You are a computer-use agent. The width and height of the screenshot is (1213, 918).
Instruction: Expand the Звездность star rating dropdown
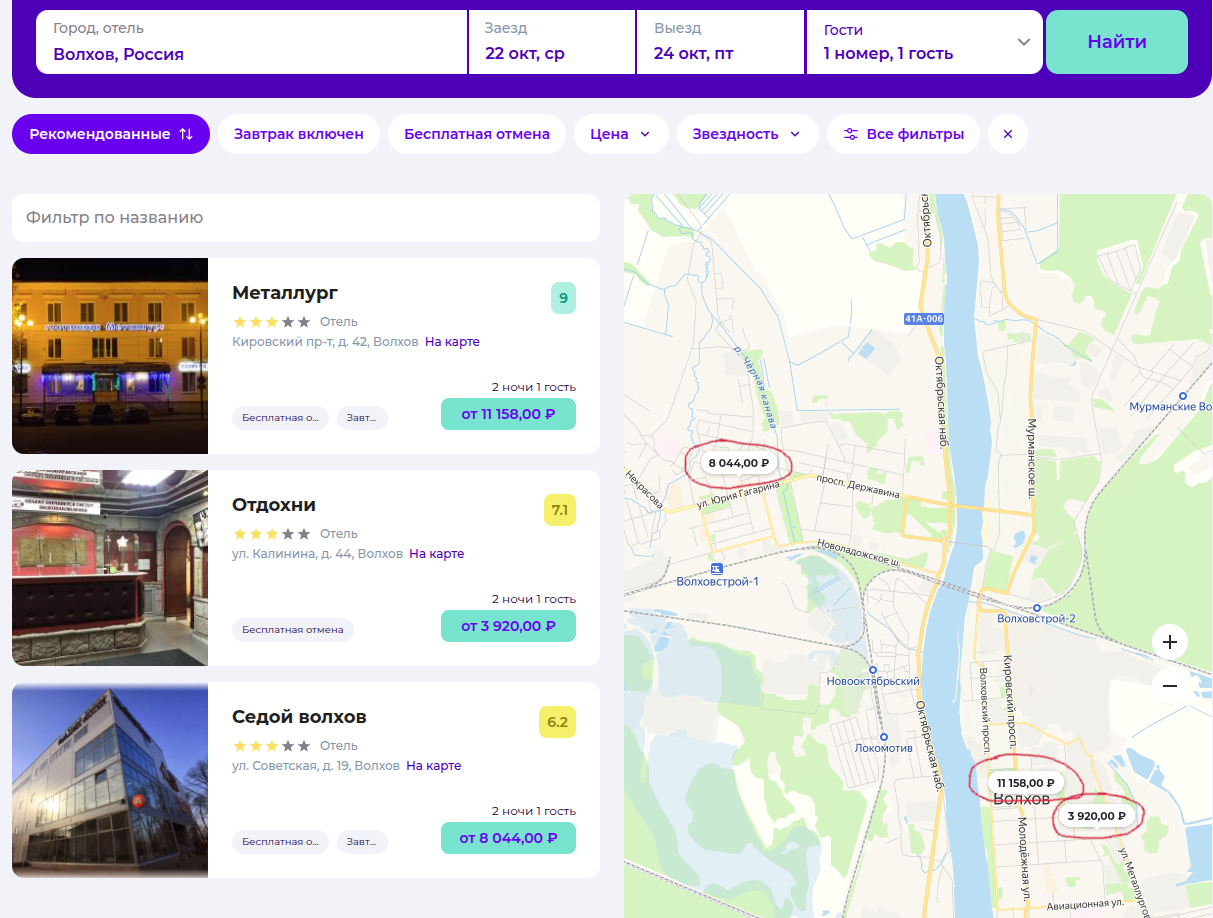click(746, 134)
